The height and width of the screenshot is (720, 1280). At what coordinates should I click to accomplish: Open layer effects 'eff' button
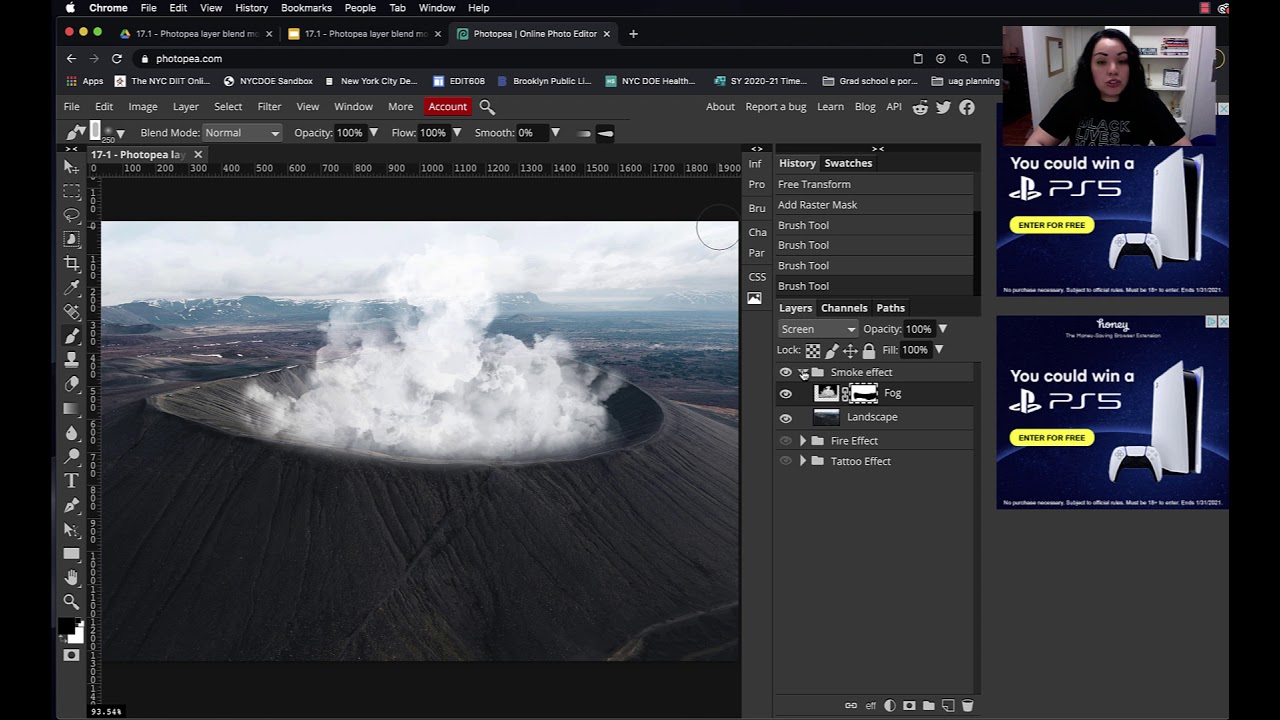click(x=870, y=705)
